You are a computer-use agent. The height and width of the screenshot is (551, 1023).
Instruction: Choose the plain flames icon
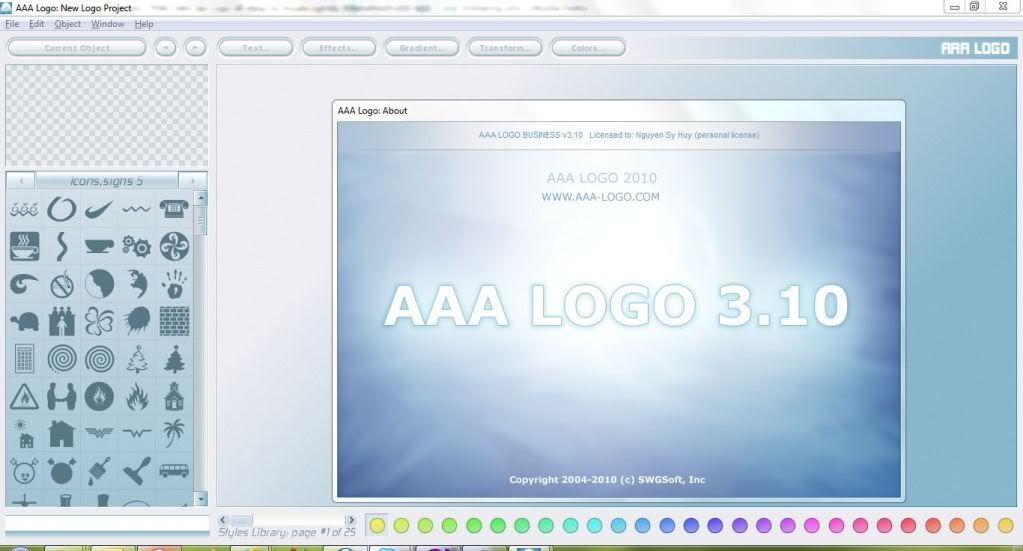[x=136, y=396]
